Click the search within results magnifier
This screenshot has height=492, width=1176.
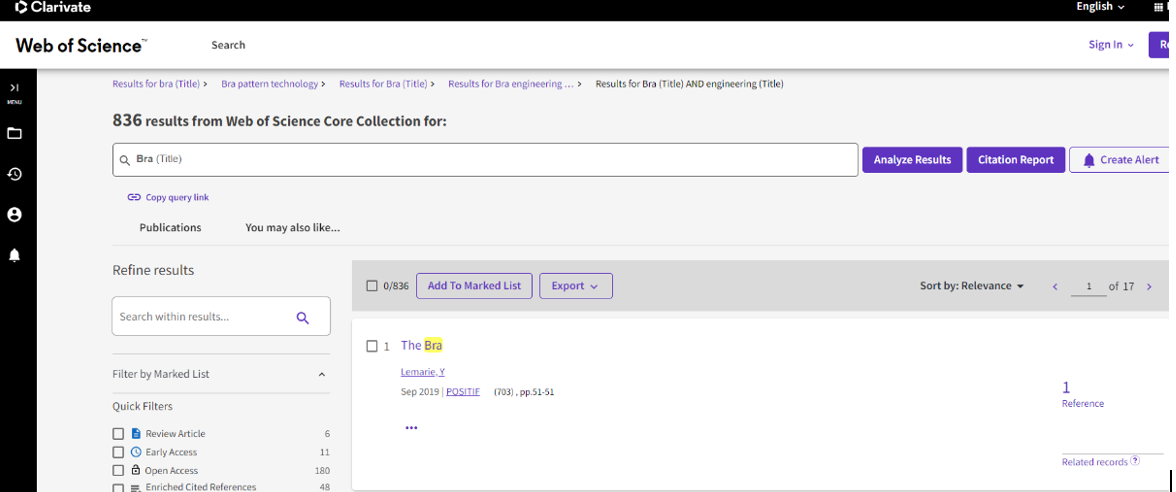click(302, 317)
